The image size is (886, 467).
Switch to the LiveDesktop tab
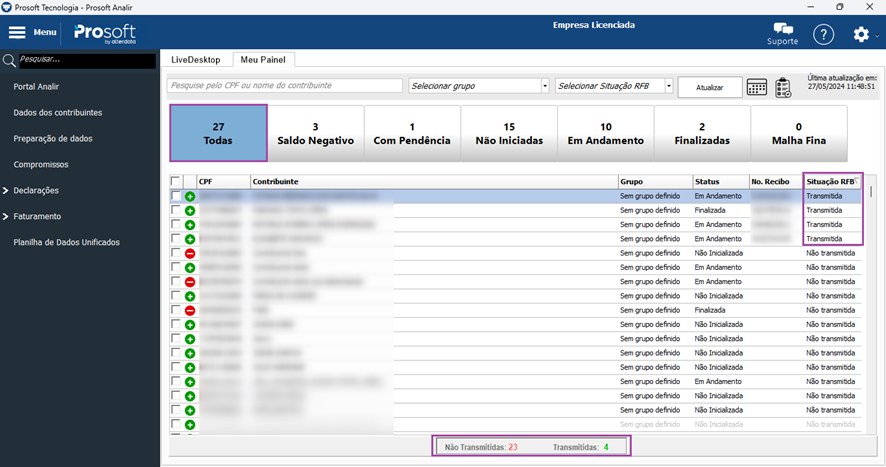196,59
